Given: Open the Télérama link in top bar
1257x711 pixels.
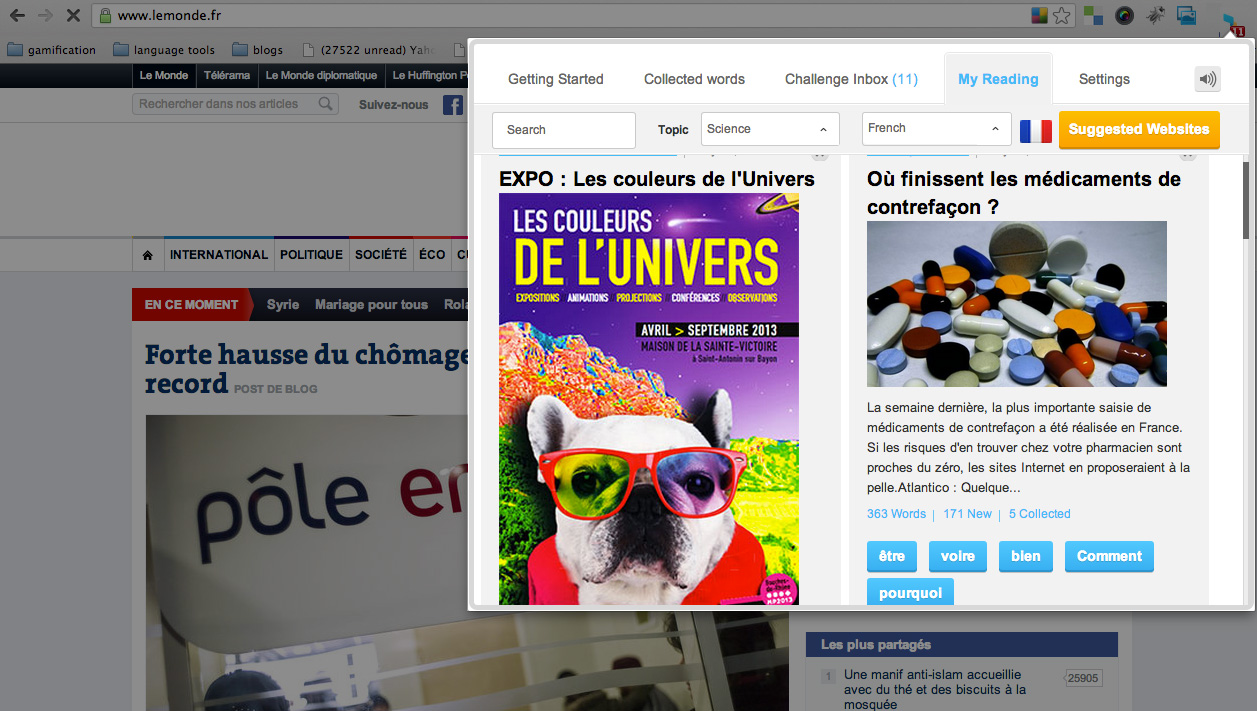Looking at the screenshot, I should click(x=227, y=75).
